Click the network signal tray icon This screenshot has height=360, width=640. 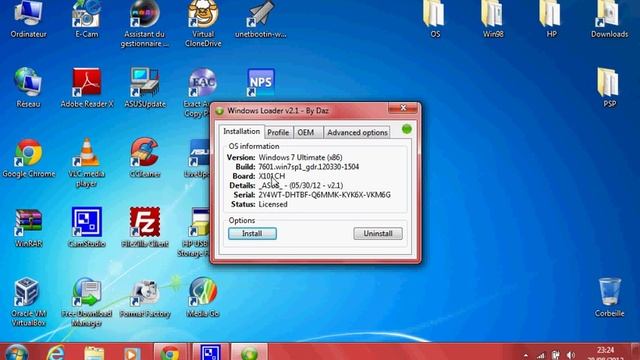pos(540,356)
